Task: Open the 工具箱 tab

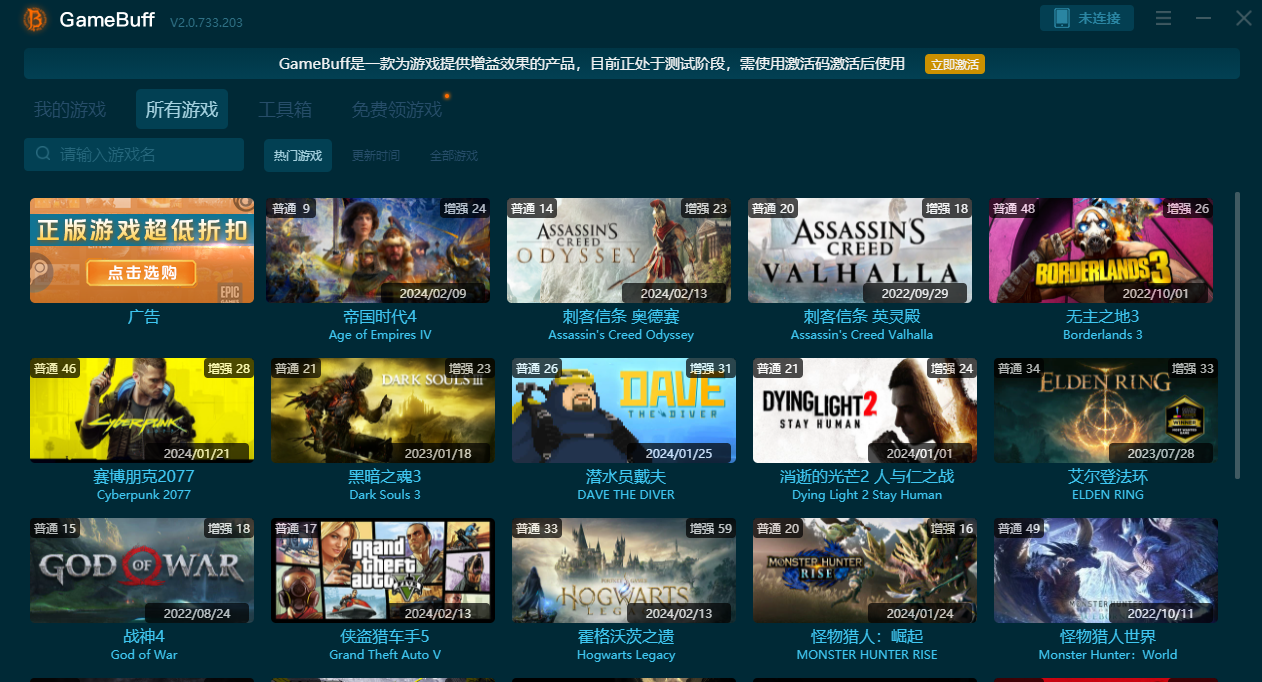Action: 285,109
